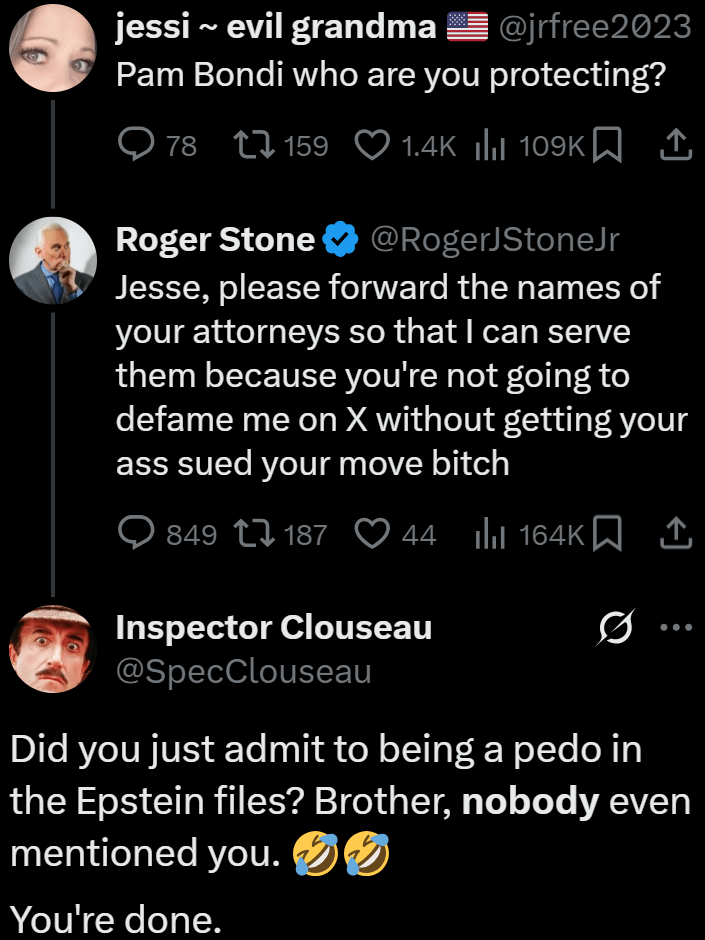Reply to jessi's Pam Bondi tweet
The height and width of the screenshot is (940, 705).
tap(135, 146)
